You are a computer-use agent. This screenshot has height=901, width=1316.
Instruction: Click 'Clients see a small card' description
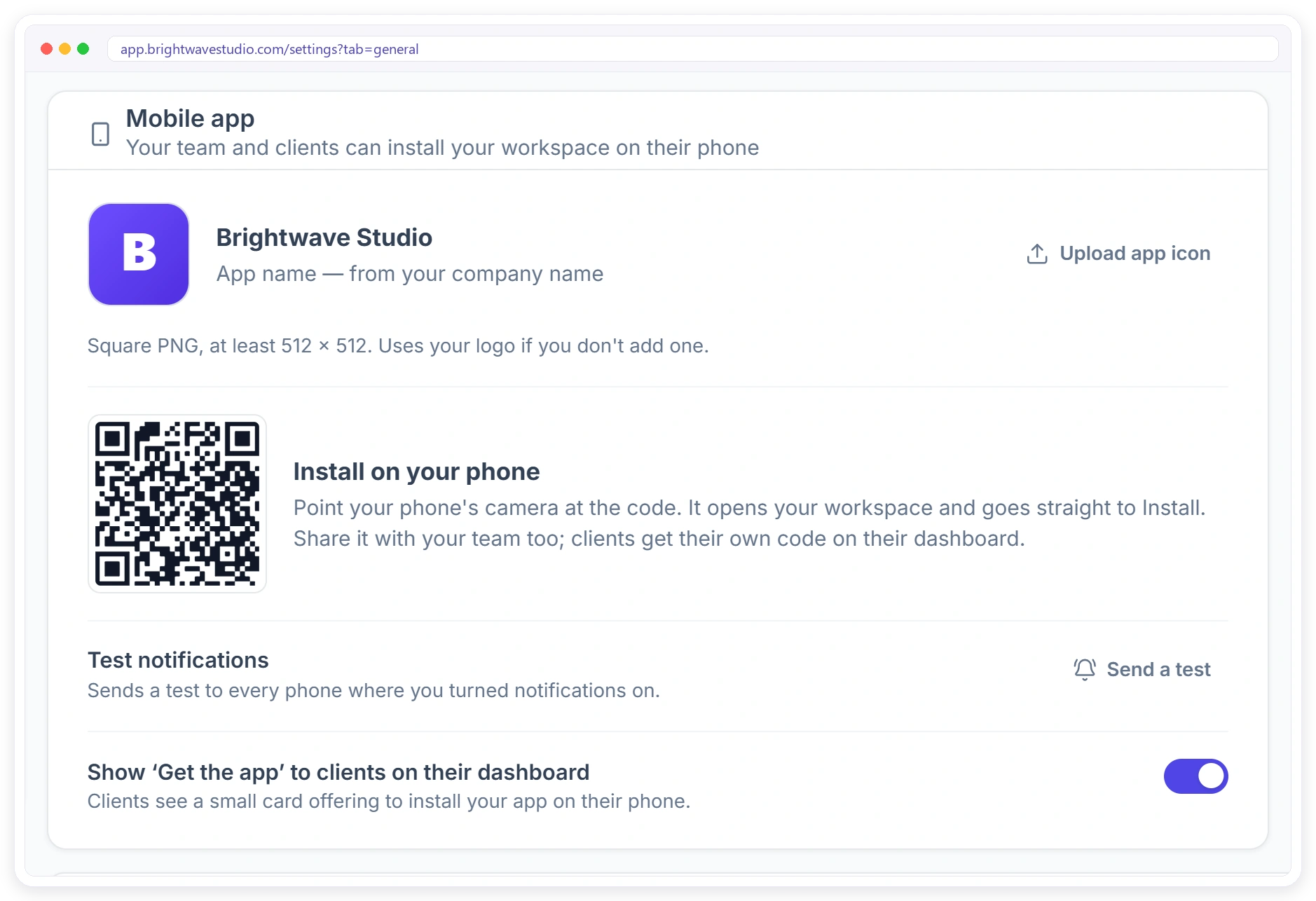pos(389,802)
